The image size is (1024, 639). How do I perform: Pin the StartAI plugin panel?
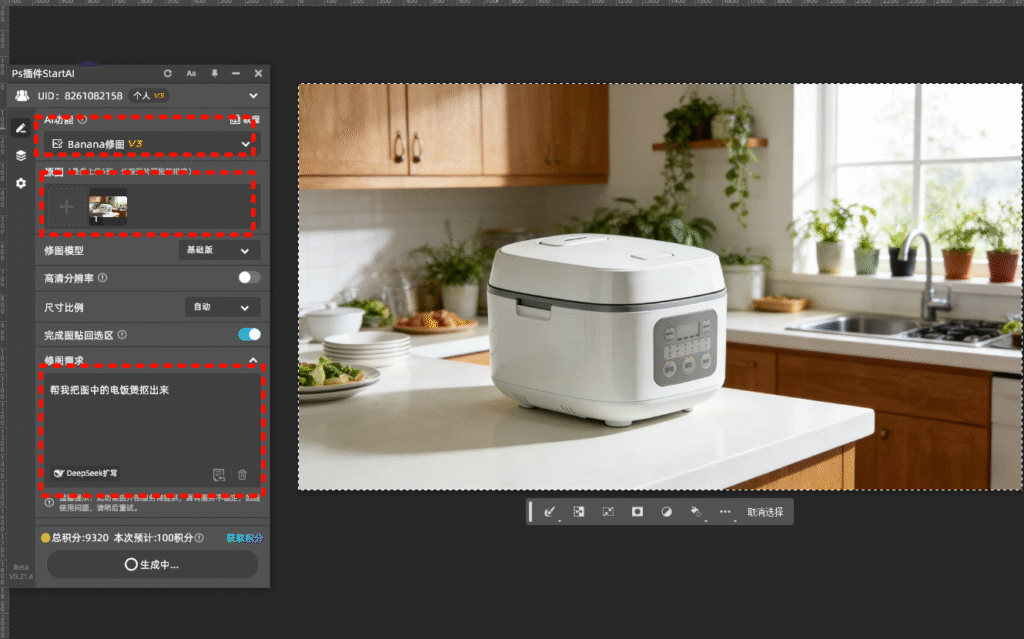coord(214,74)
